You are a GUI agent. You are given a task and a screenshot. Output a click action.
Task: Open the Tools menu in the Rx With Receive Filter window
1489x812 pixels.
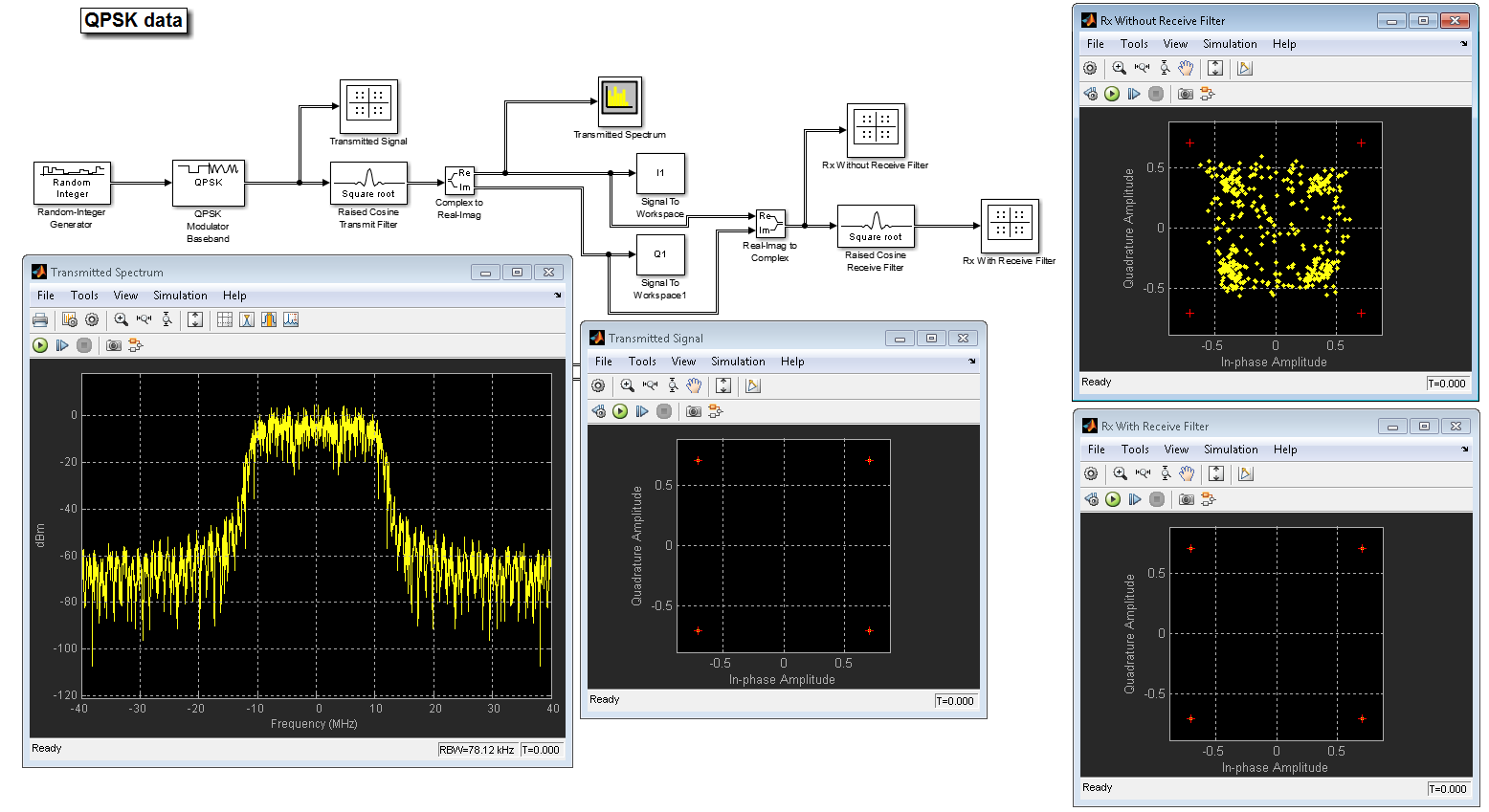click(1135, 450)
